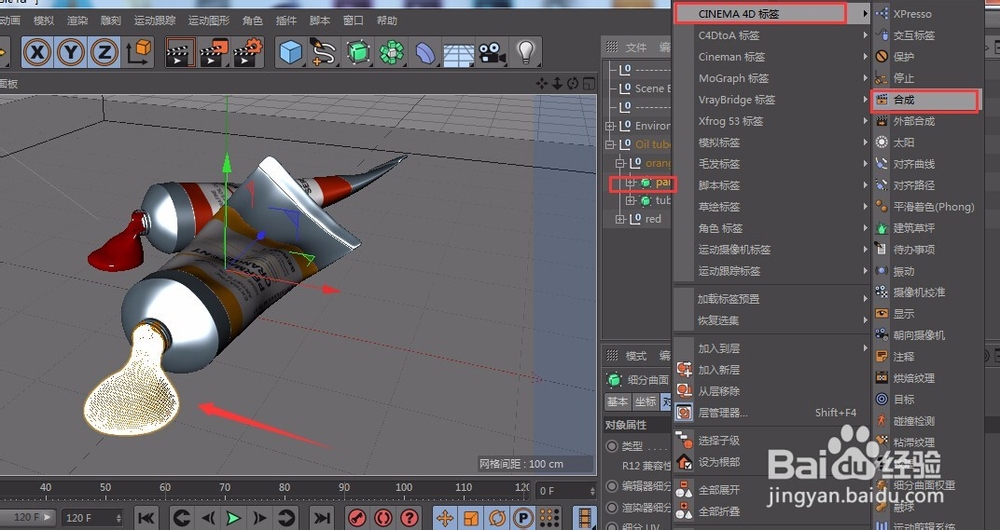Click the render view clapperboard icon
The image size is (1000, 530).
(x=179, y=53)
